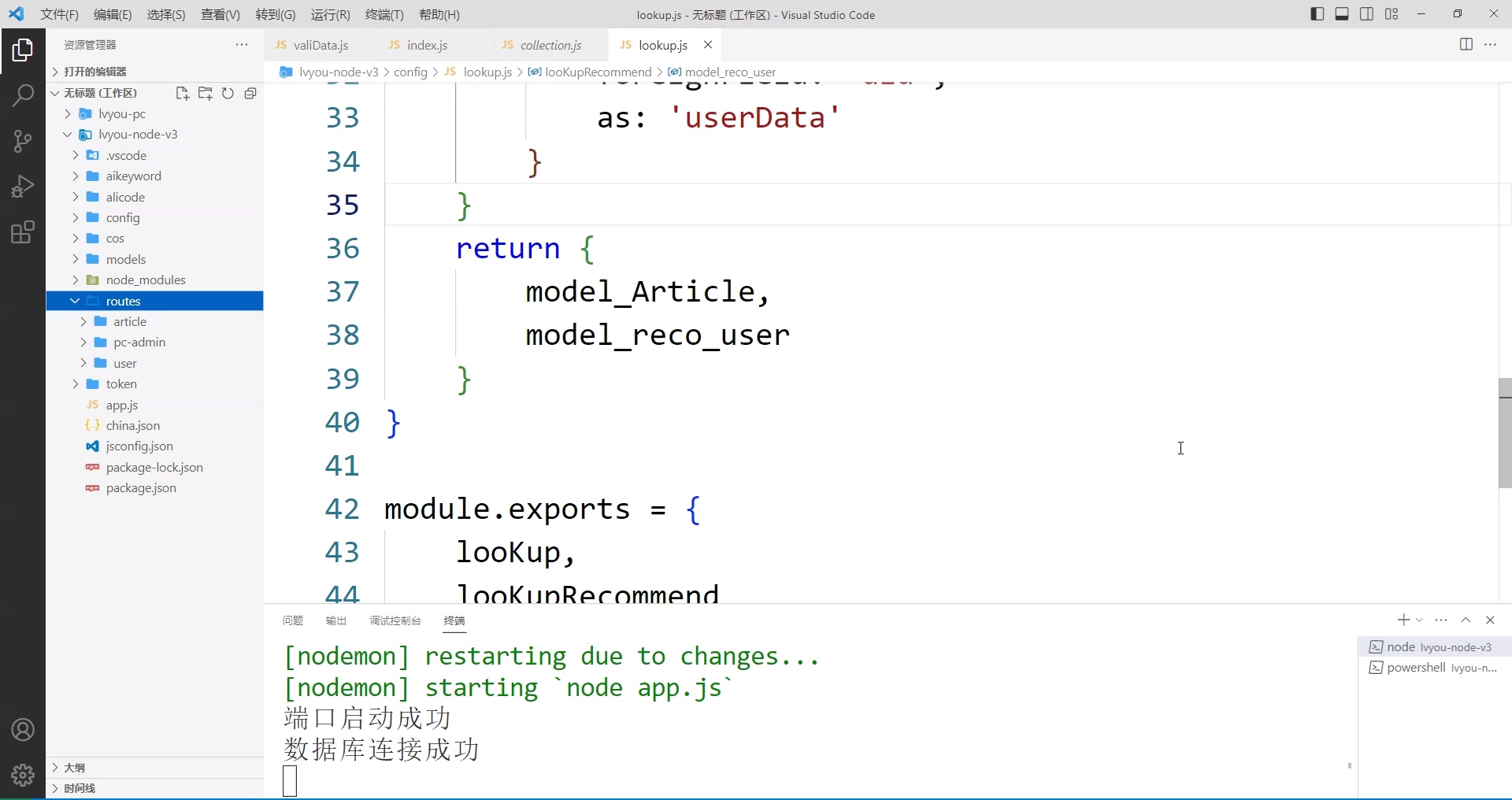Screen dimensions: 1512x800
Task: Refresh the Explorer view
Action: [228, 93]
